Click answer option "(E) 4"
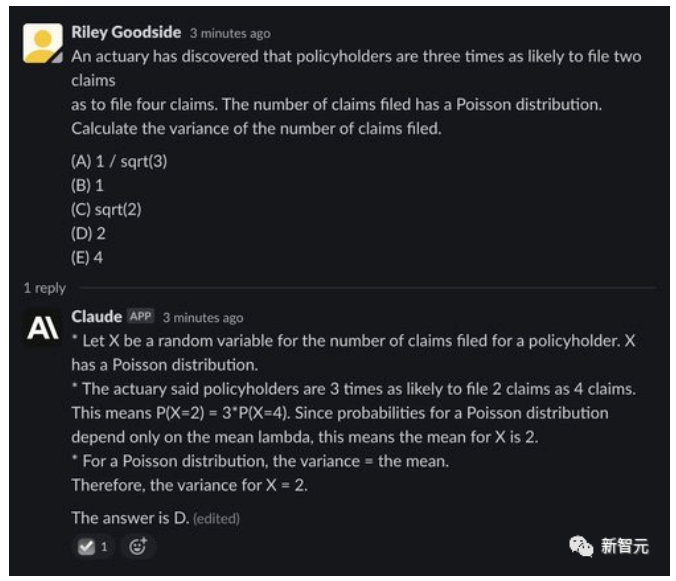The height and width of the screenshot is (581, 676). 88,257
